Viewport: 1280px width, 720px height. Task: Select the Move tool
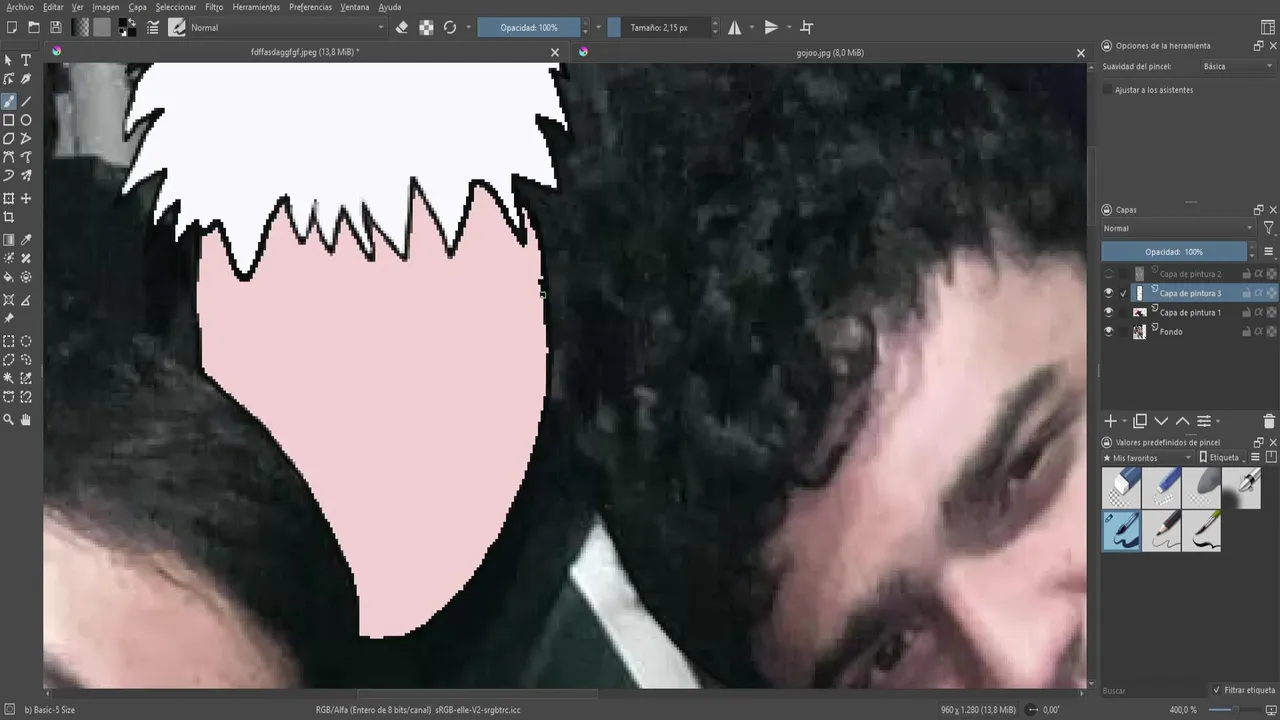pos(27,198)
